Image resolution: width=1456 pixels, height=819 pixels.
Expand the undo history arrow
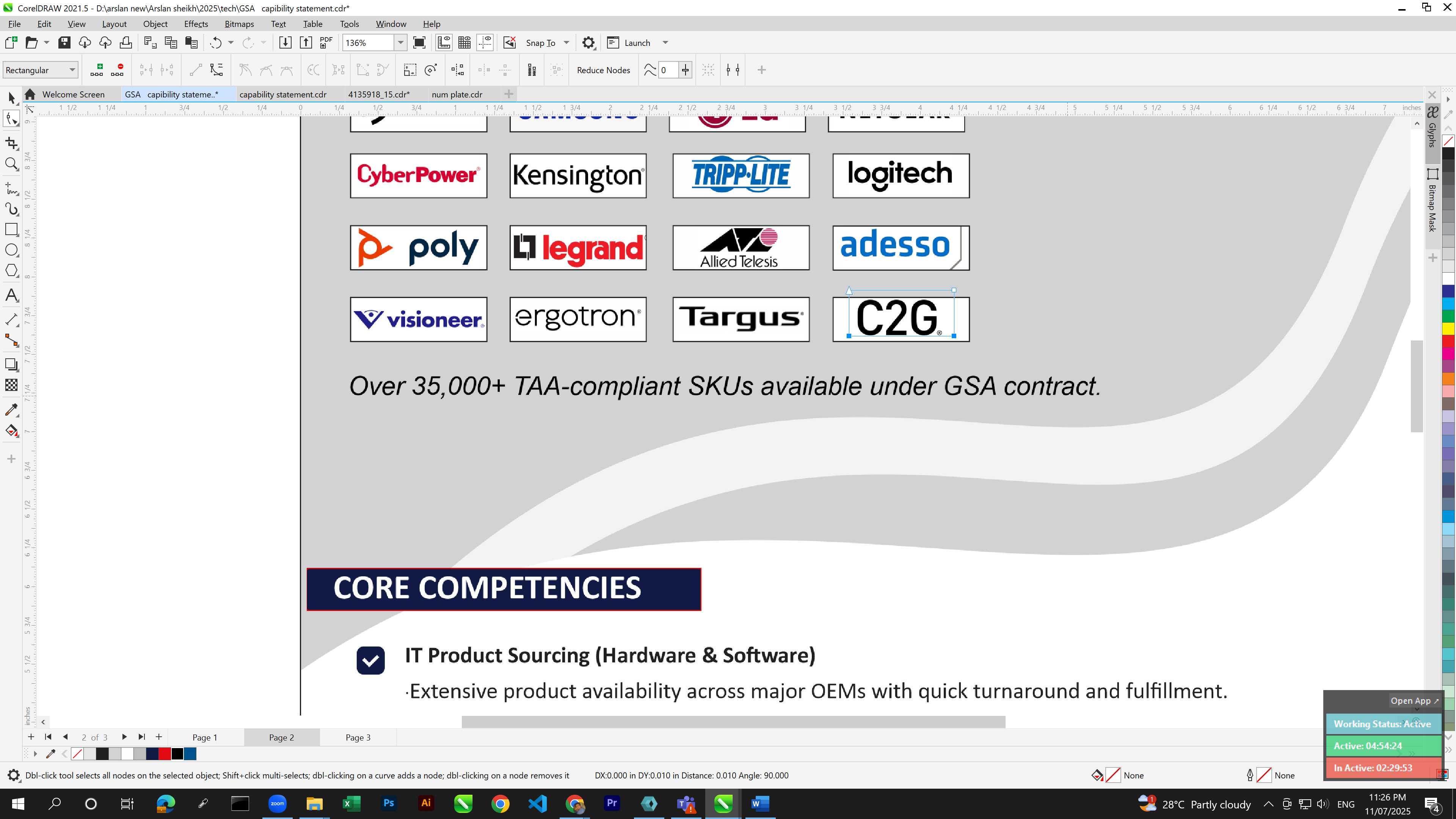coord(231,42)
